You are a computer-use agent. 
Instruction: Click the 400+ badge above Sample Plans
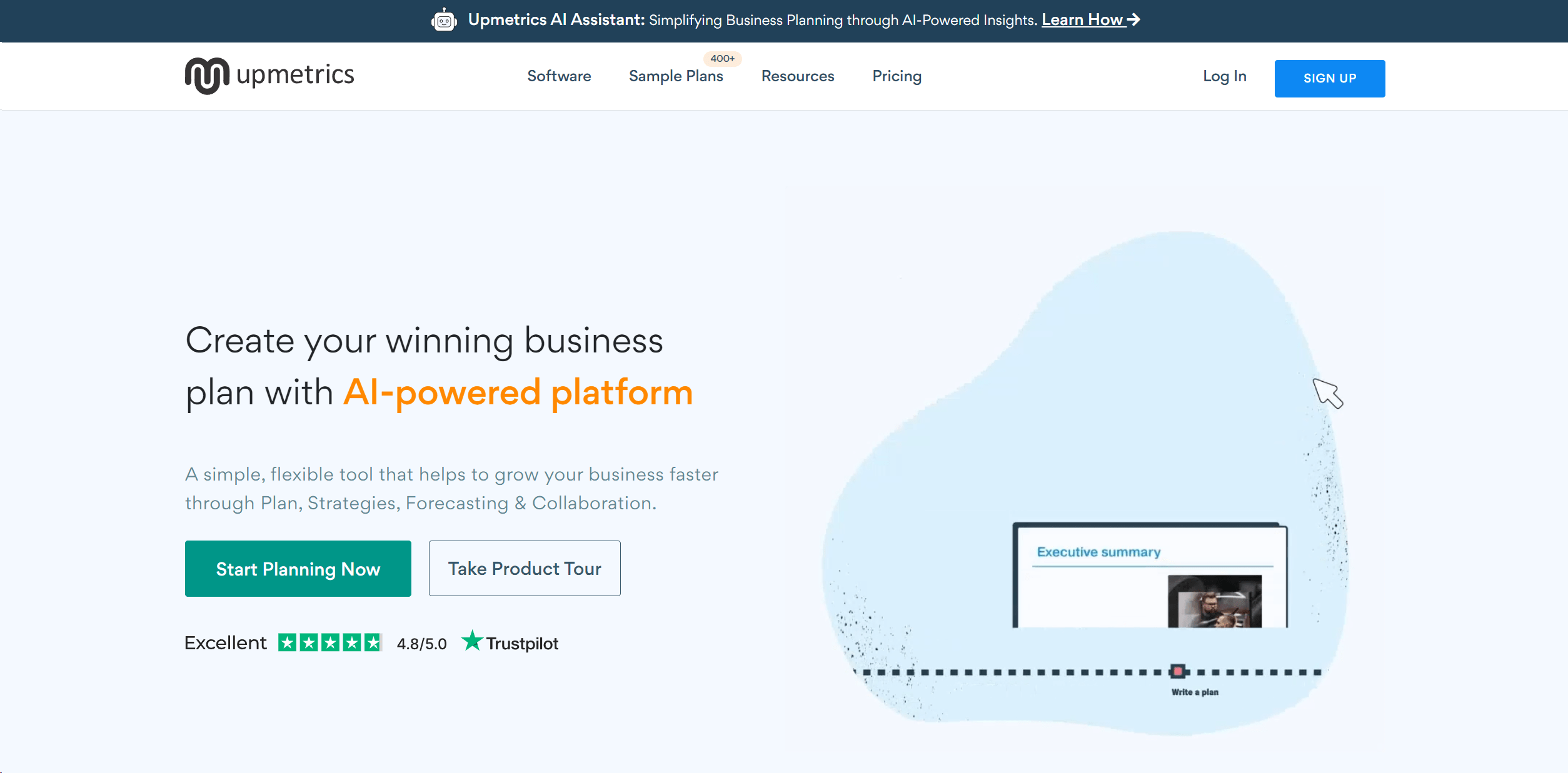click(x=723, y=59)
